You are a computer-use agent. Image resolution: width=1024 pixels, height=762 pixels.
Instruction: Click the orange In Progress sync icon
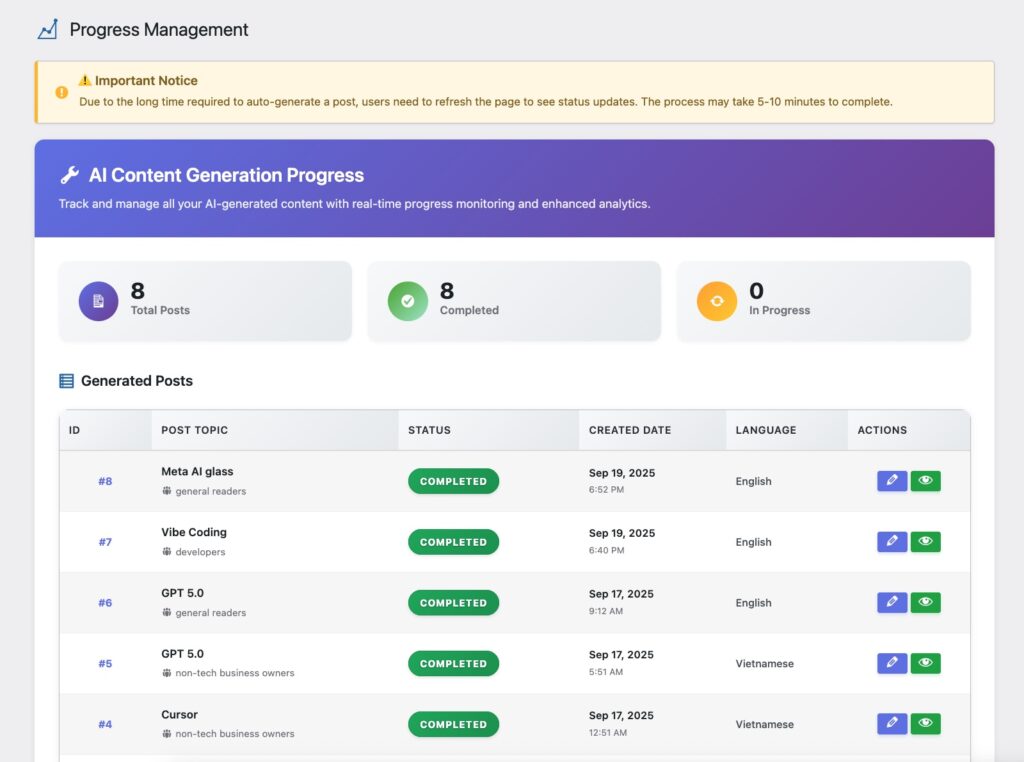[717, 301]
